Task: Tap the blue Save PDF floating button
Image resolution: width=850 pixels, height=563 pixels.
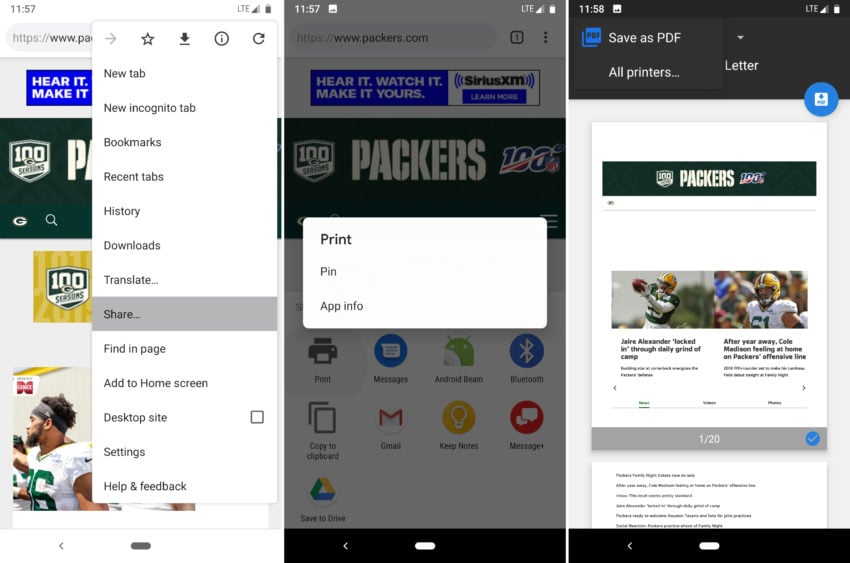Action: point(821,99)
